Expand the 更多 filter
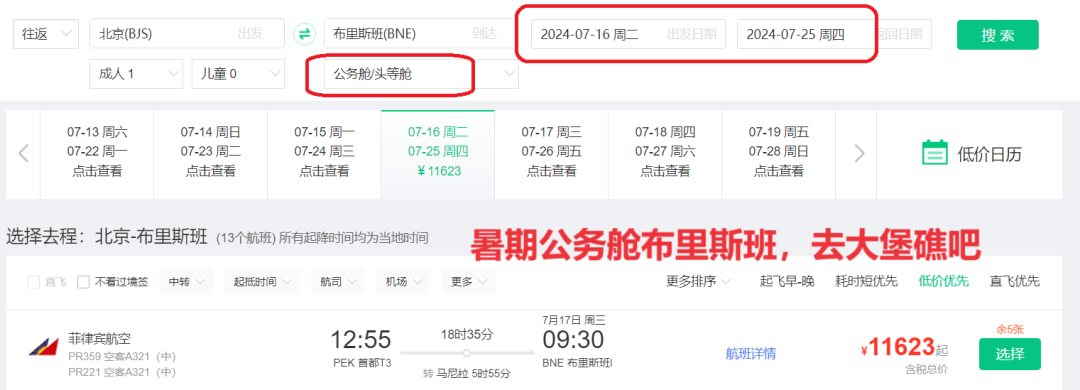The height and width of the screenshot is (390, 1080). coord(468,281)
